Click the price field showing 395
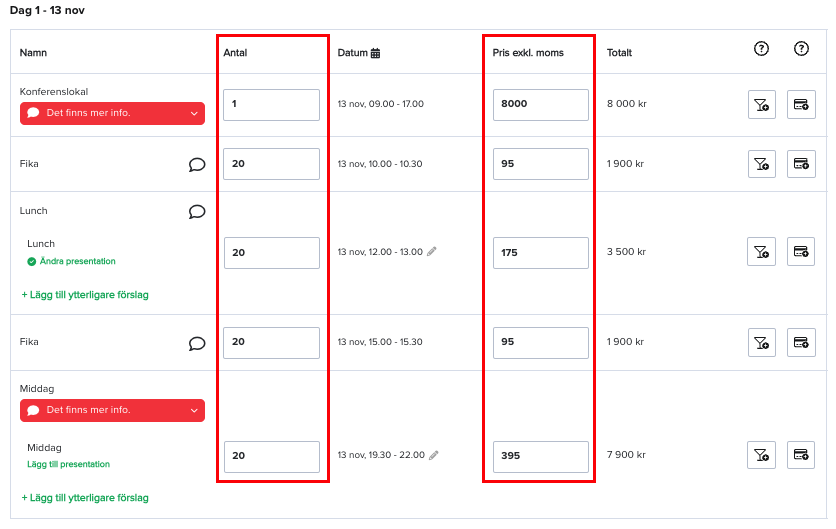 coord(541,456)
